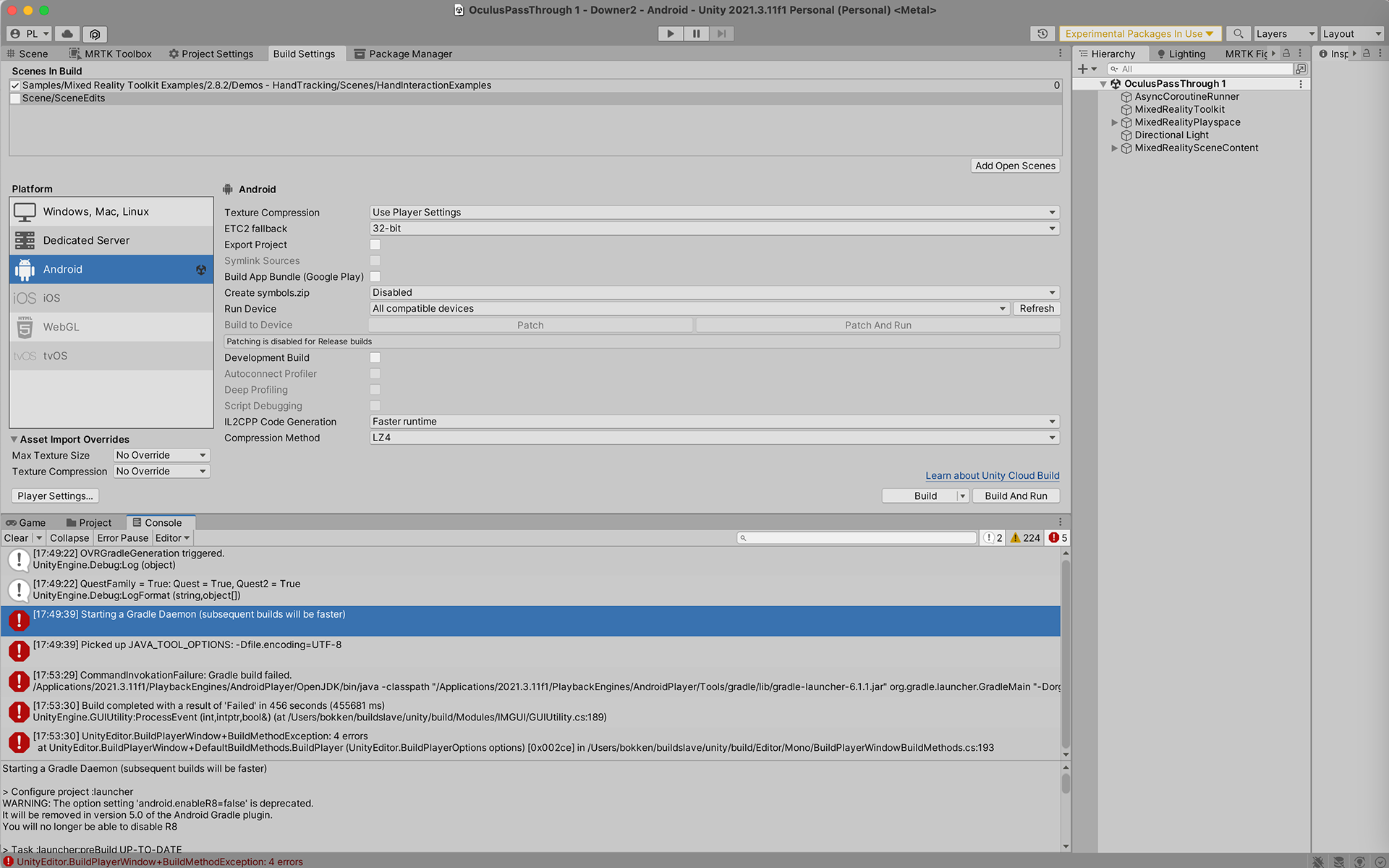This screenshot has width=1389, height=868.
Task: Open the Create symbols.zip dropdown
Action: pos(714,292)
